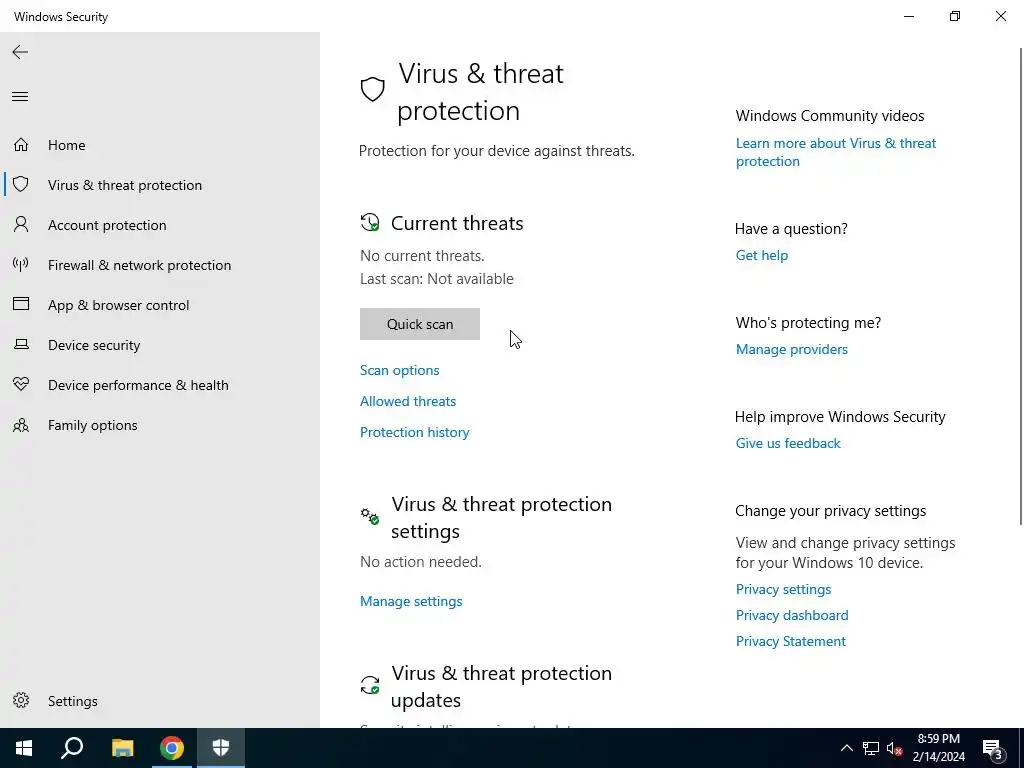The height and width of the screenshot is (768, 1024).
Task: Click the protection updates refresh icon
Action: [370, 685]
